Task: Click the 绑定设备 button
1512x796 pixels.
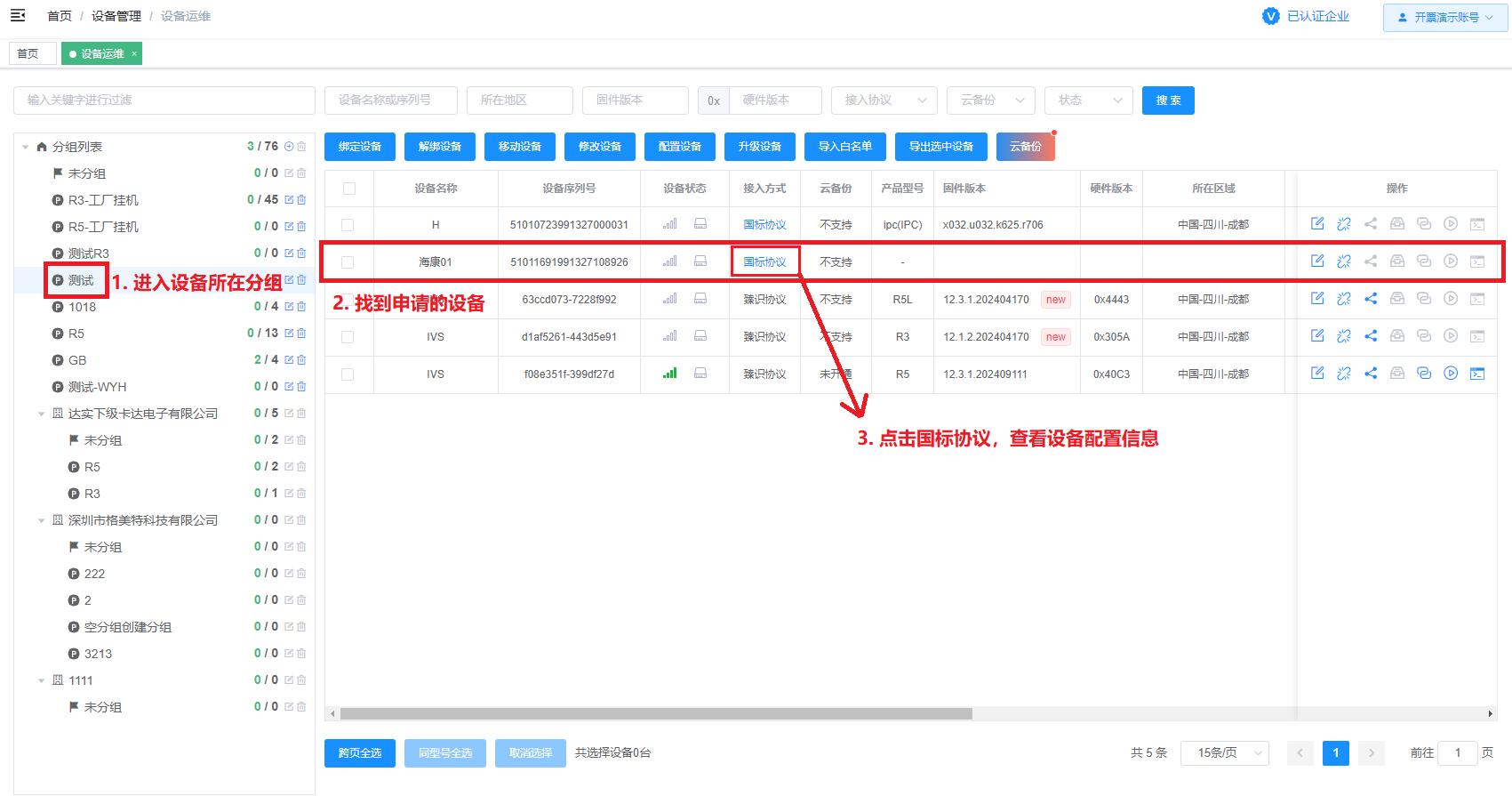Action: (360, 147)
